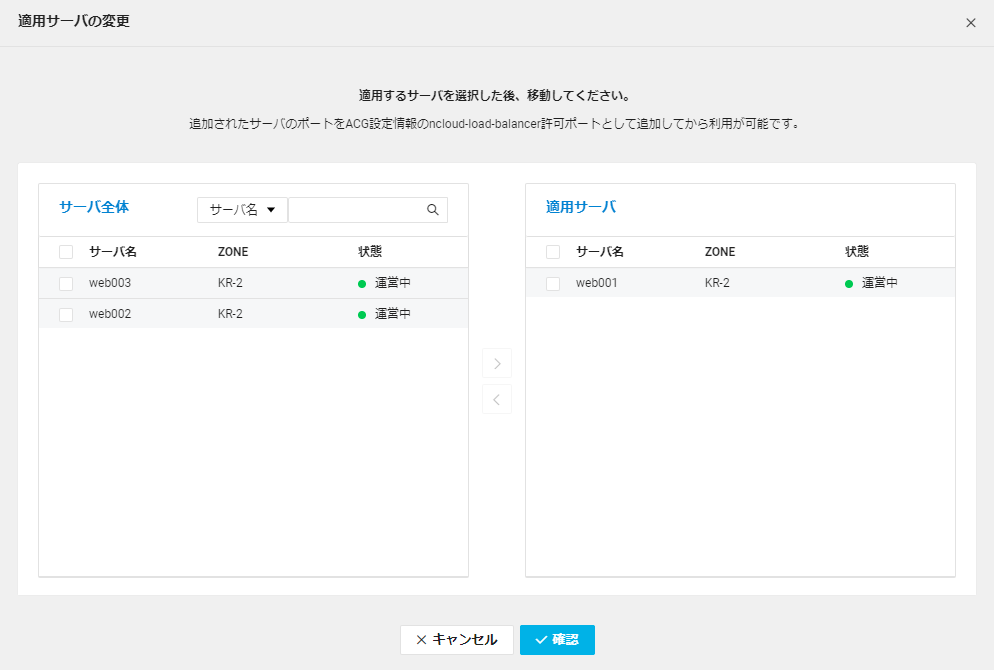The height and width of the screenshot is (670, 994).
Task: Tick the select-all checkbox in サーバ全体 header
Action: [x=66, y=252]
